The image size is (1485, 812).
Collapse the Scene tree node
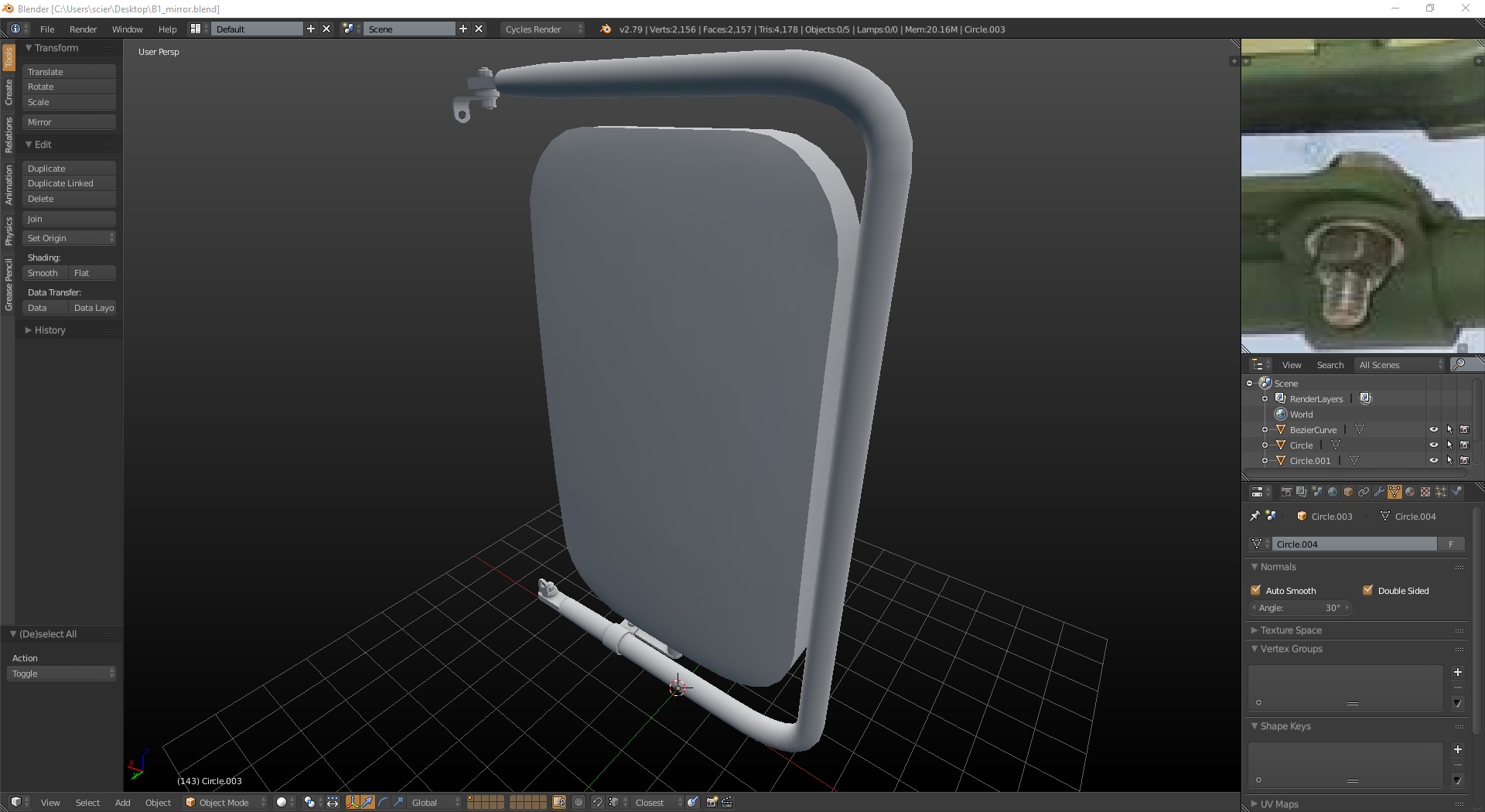pos(1250,384)
